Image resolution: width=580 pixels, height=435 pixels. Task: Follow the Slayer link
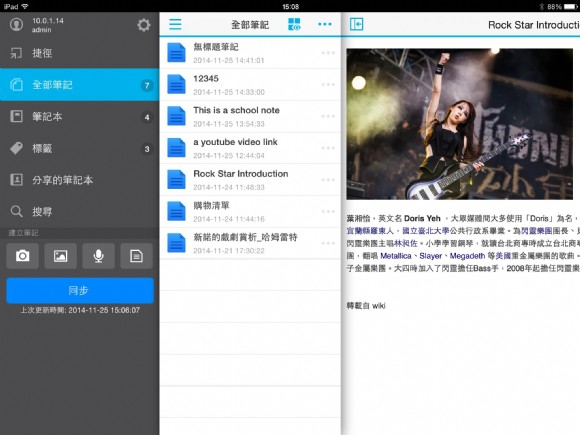[x=431, y=256]
